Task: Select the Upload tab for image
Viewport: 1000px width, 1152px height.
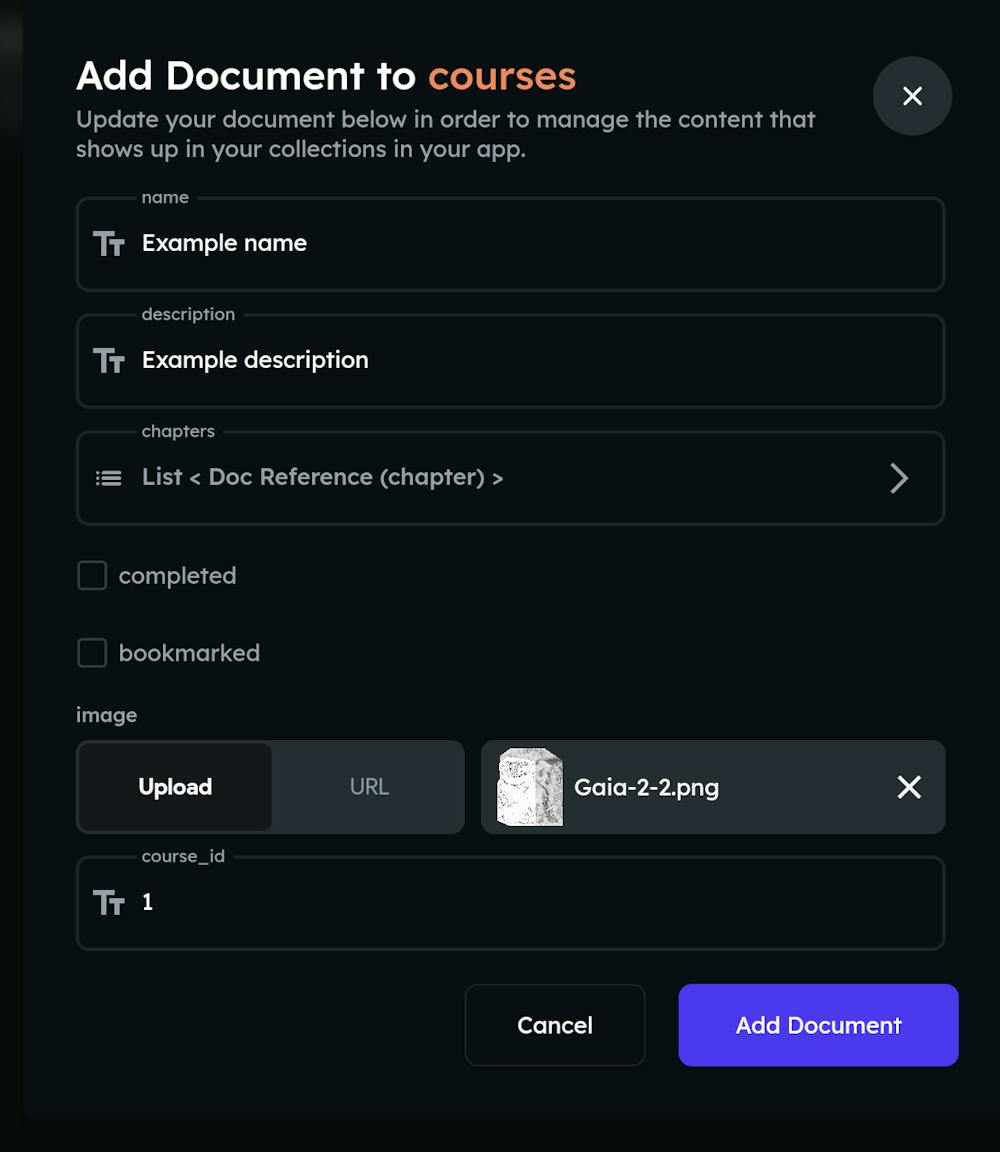Action: pos(175,787)
